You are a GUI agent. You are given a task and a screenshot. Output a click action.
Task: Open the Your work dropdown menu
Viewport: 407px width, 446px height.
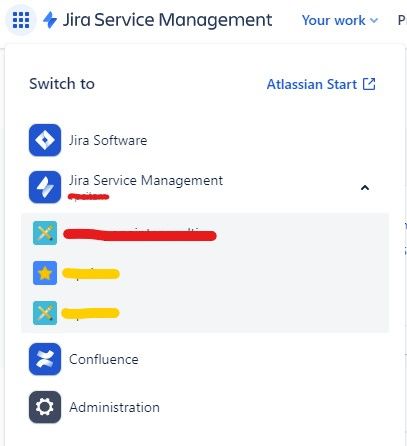point(340,20)
